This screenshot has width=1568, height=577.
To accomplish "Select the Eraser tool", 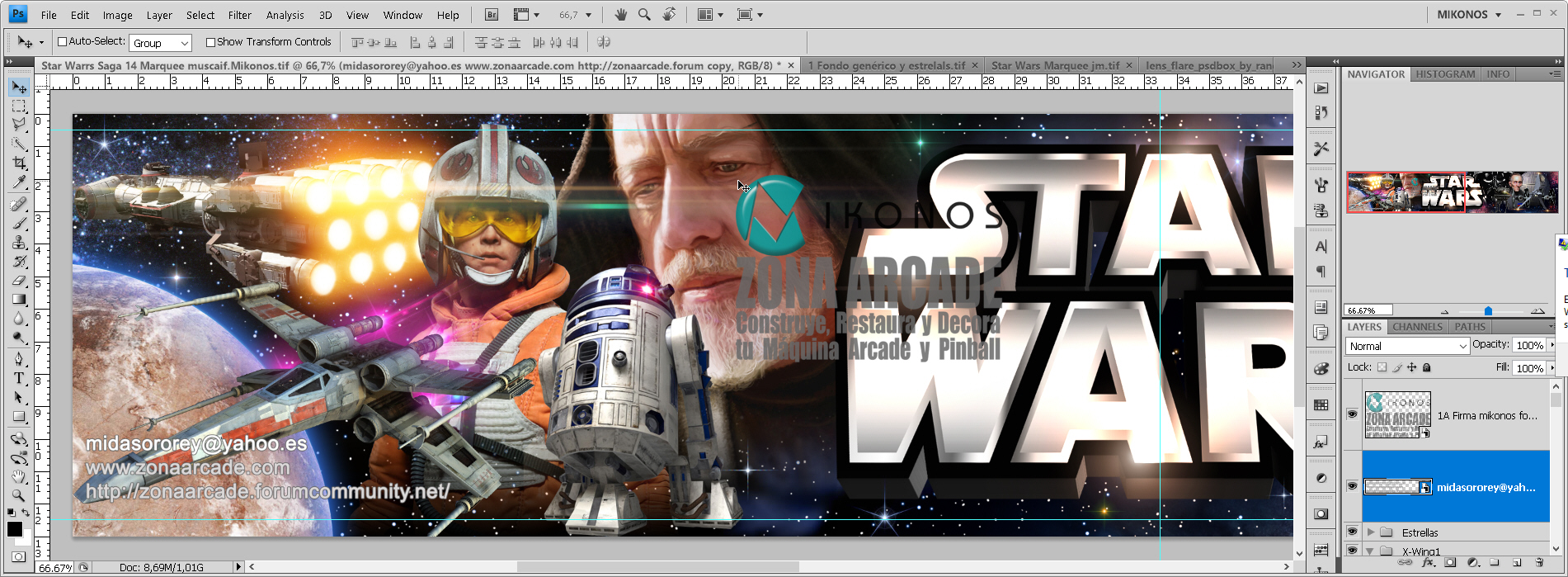I will [x=18, y=281].
